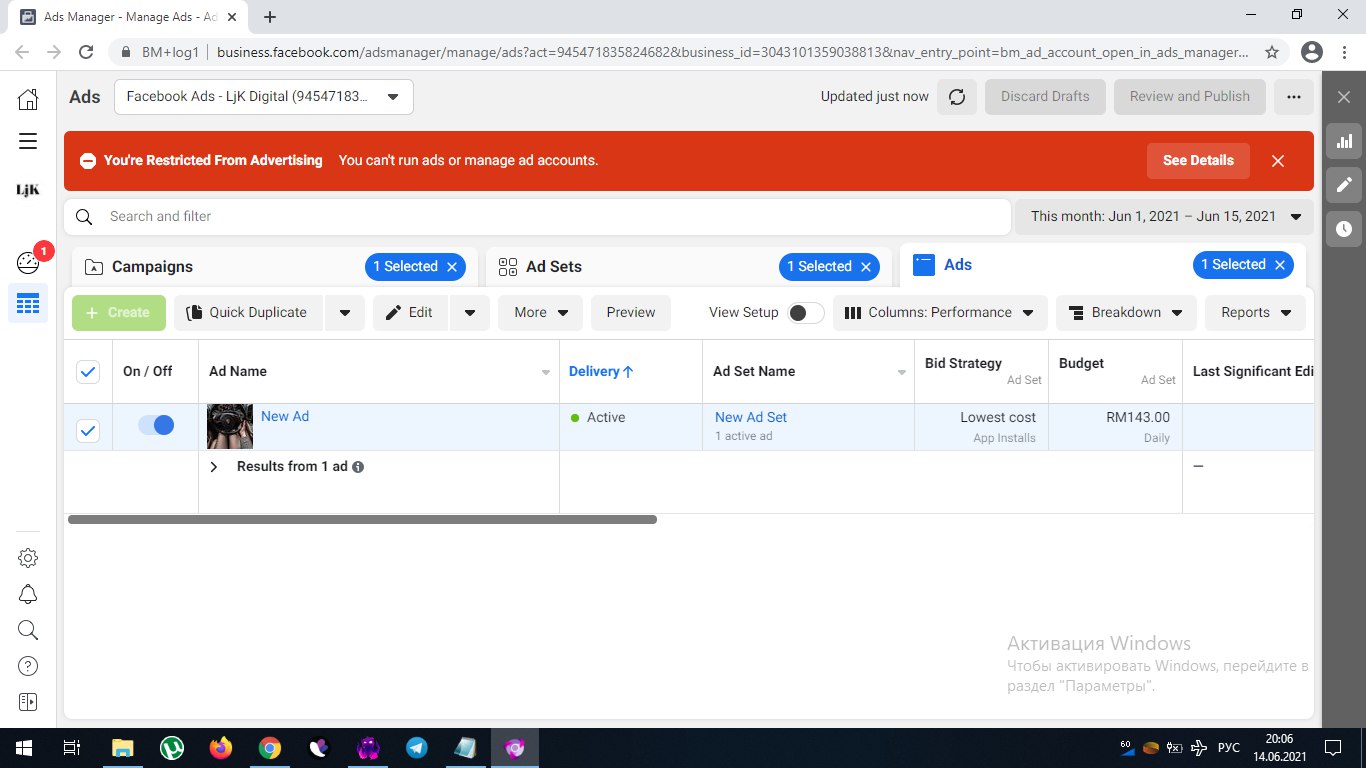Open the More dropdown

pos(541,313)
